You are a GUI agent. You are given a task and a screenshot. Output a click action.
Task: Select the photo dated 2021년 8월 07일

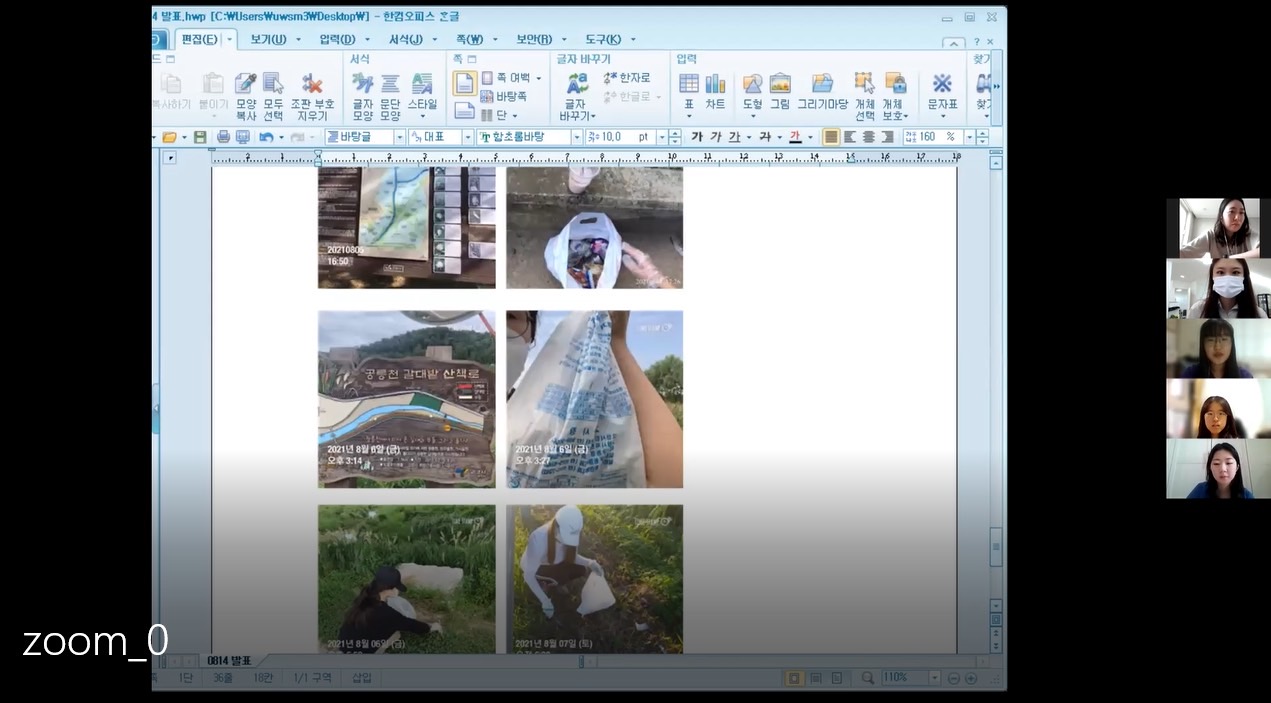[594, 579]
